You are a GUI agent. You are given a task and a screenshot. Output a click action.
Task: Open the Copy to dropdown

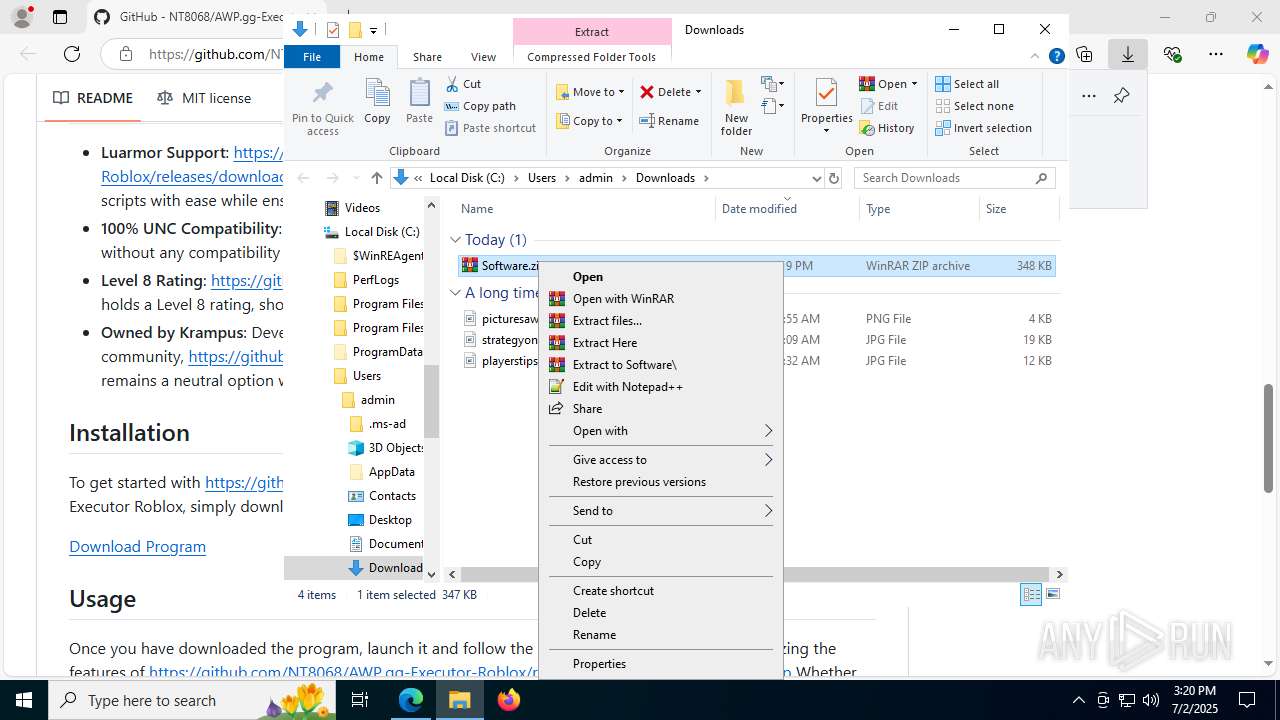click(x=589, y=121)
